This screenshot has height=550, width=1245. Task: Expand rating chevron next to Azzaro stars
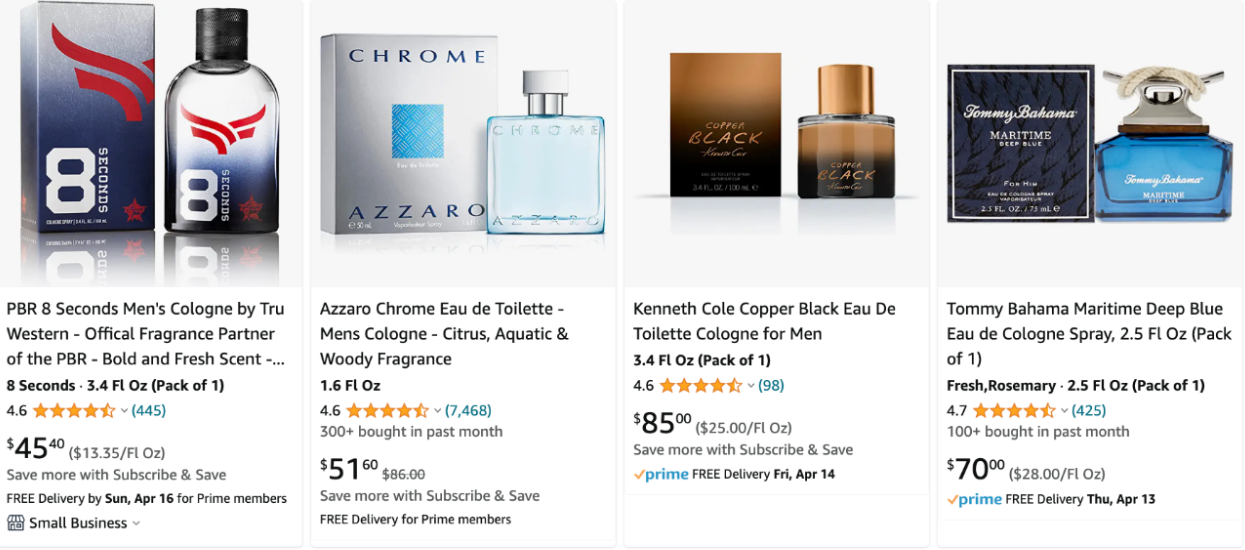click(437, 411)
